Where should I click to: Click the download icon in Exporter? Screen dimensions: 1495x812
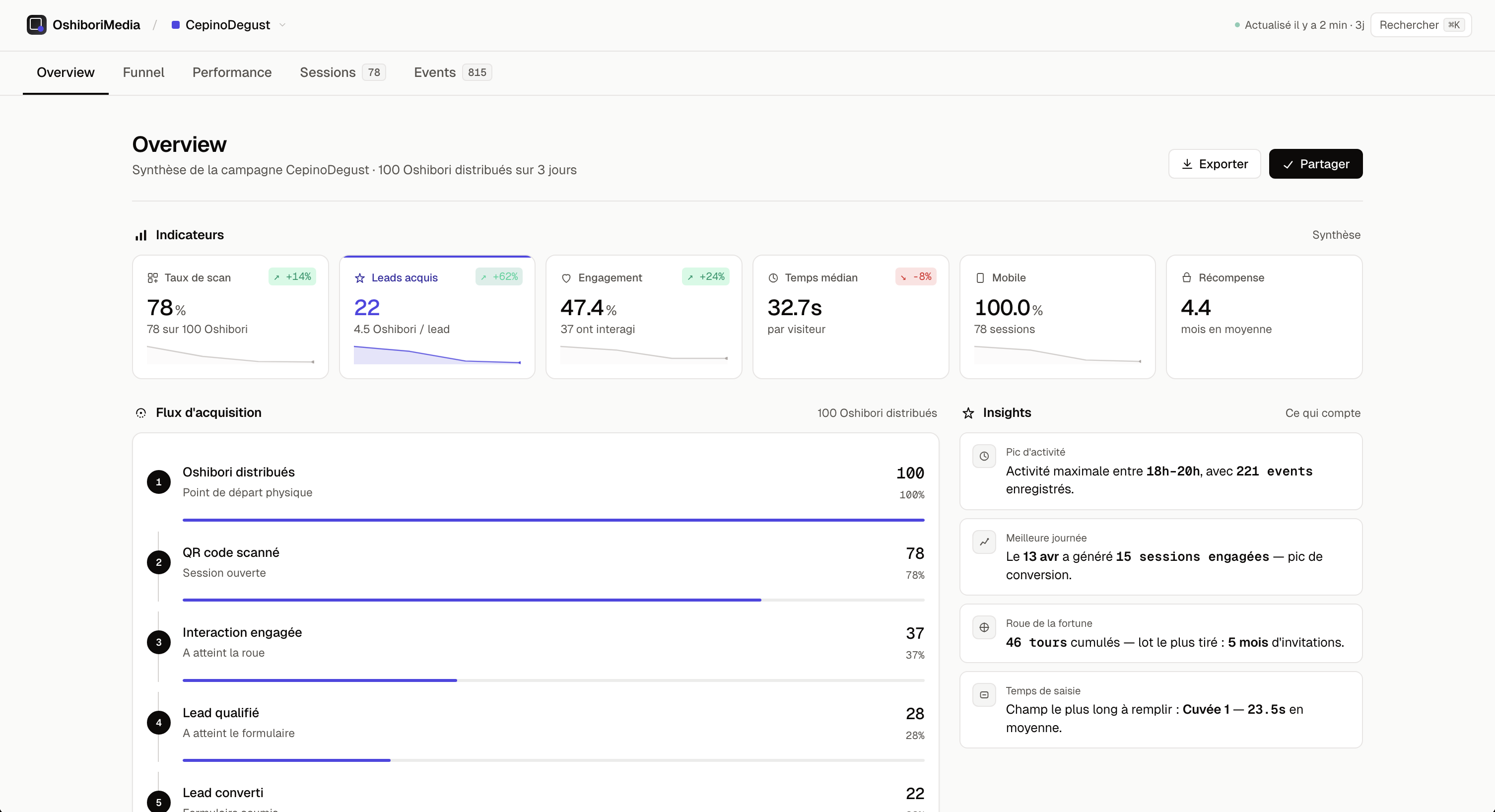point(1187,164)
